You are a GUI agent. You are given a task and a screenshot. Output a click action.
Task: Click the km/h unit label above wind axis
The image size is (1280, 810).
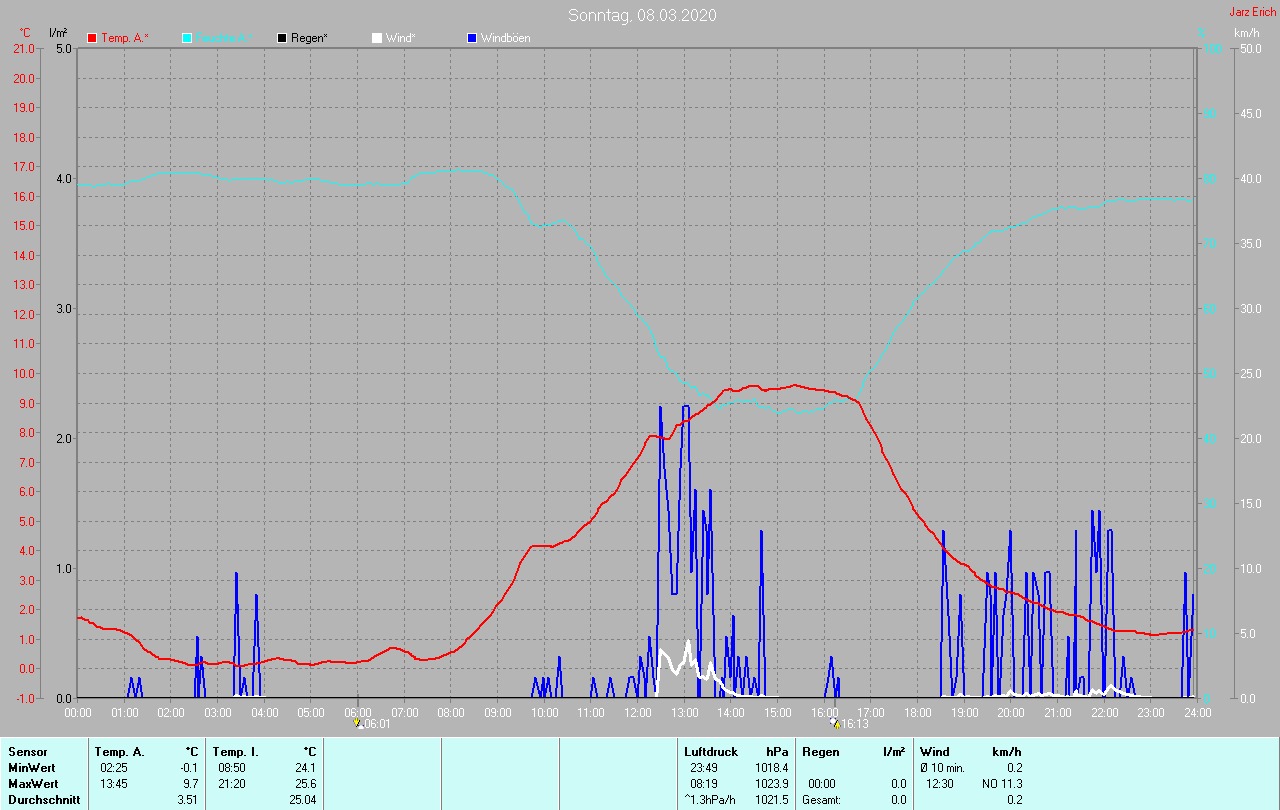pyautogui.click(x=1246, y=33)
